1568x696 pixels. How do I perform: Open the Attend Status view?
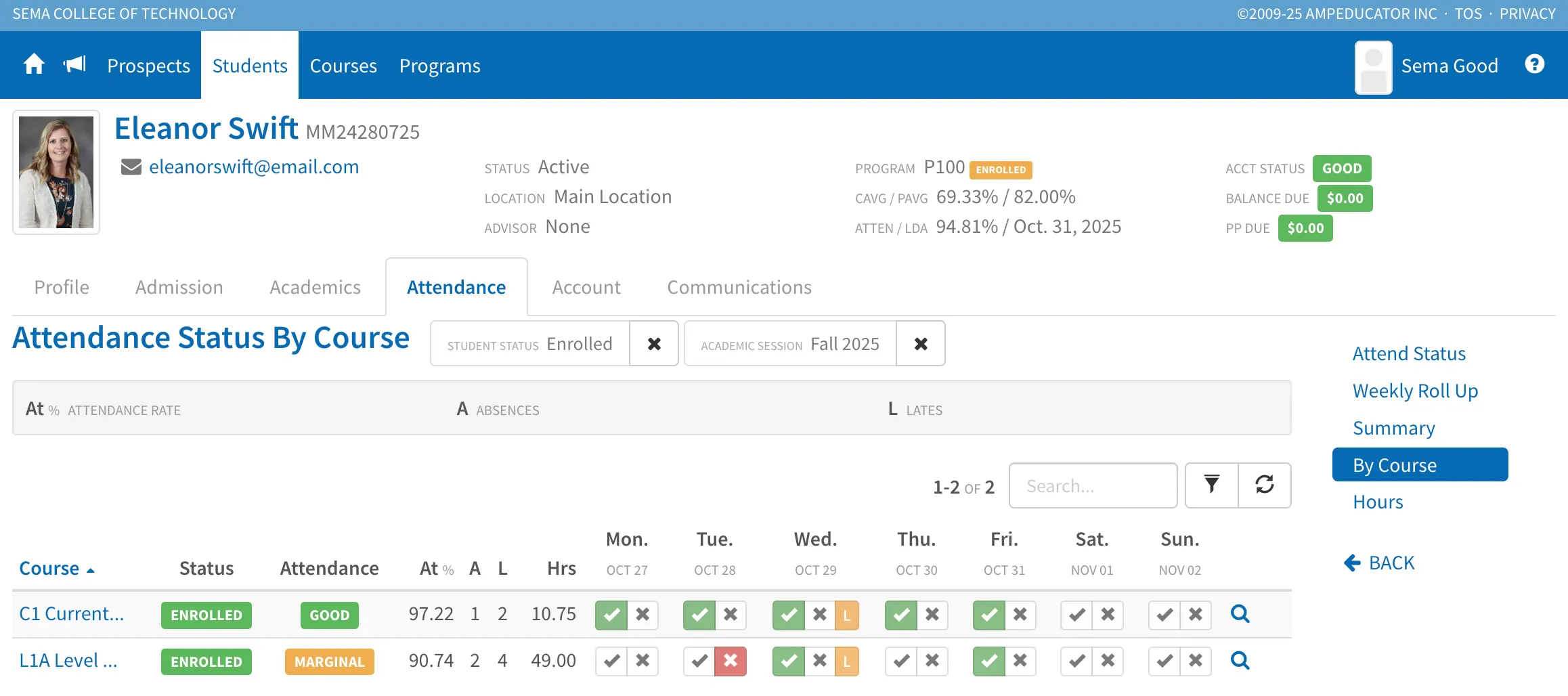(1409, 353)
